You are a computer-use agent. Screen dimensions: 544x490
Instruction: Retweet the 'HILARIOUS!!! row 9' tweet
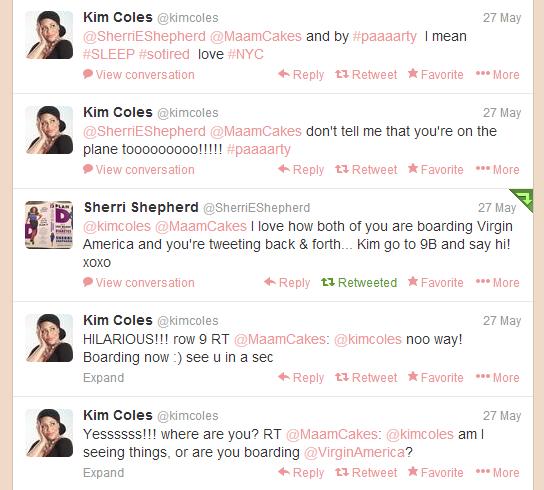366,378
